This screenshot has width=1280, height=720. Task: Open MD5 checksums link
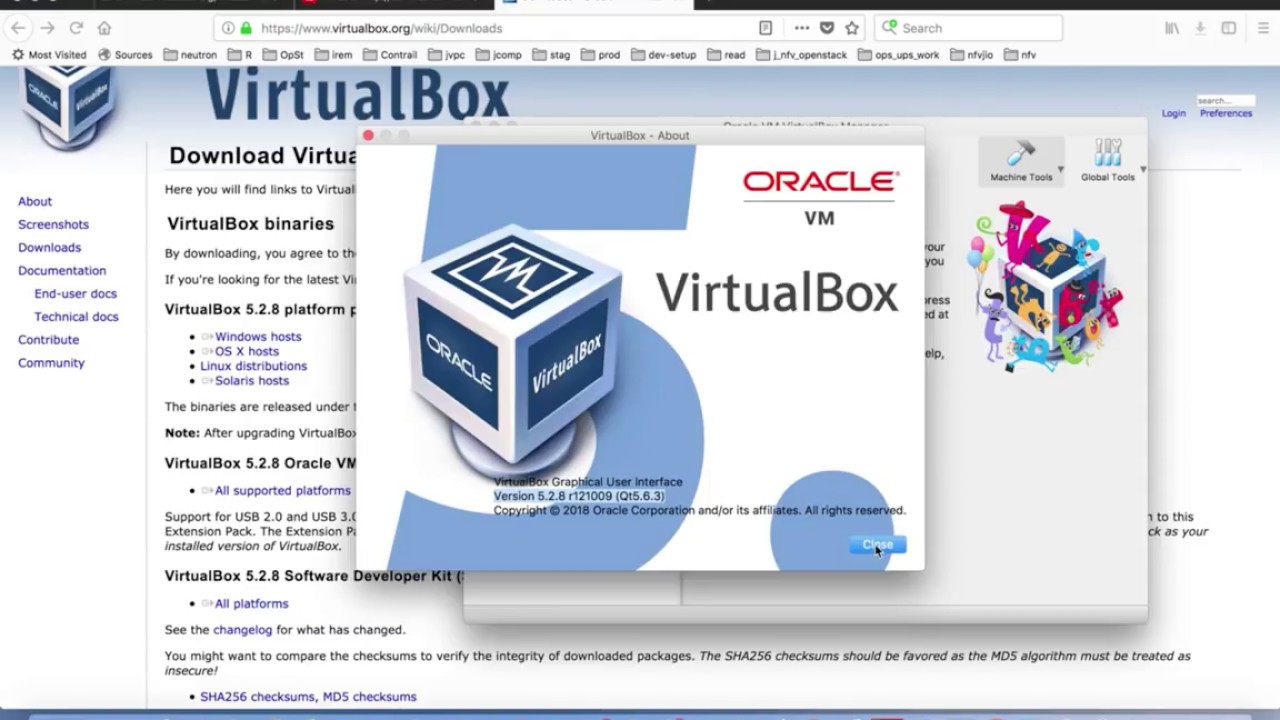[369, 696]
